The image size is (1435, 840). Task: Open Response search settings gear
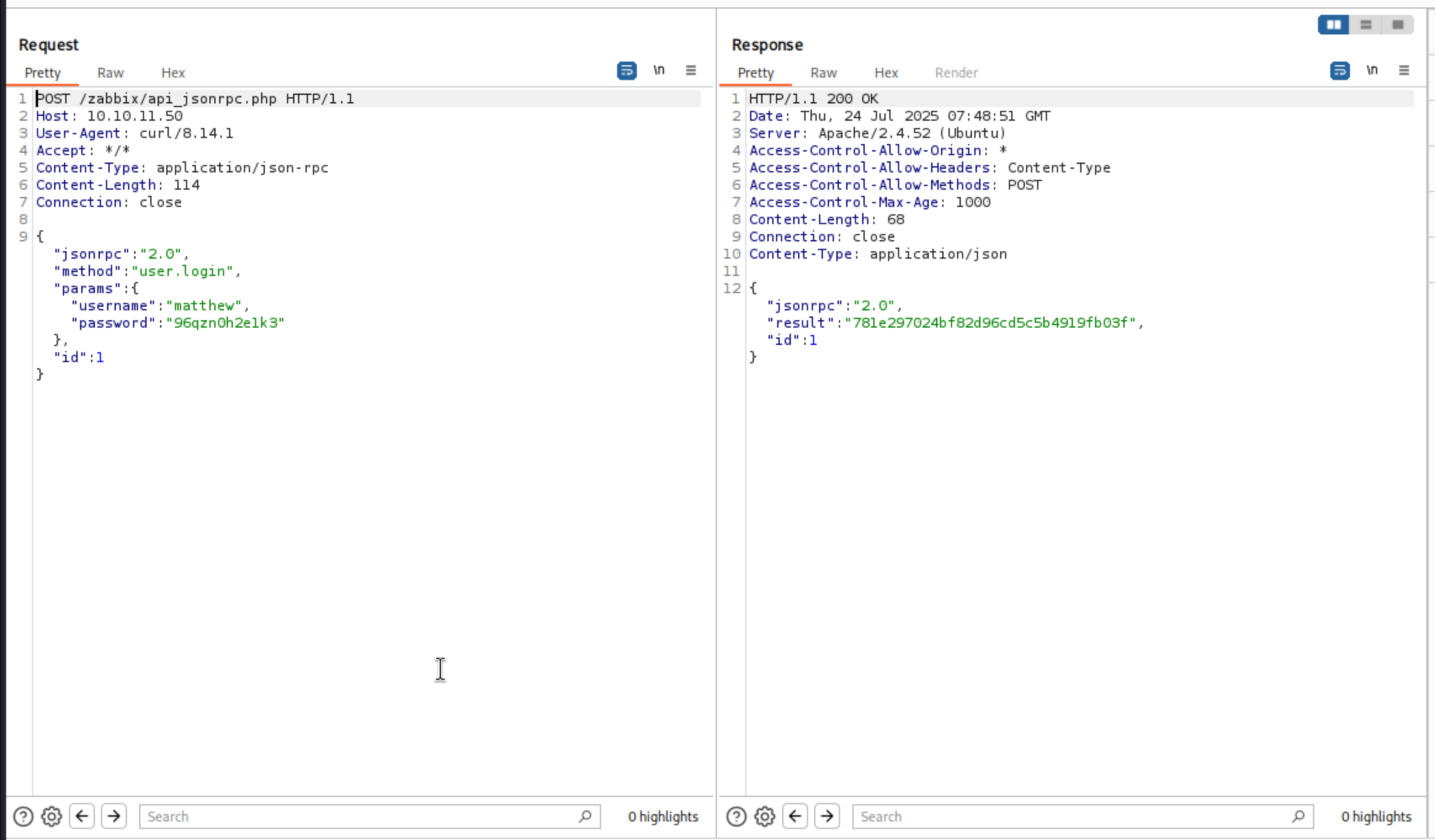pos(765,817)
